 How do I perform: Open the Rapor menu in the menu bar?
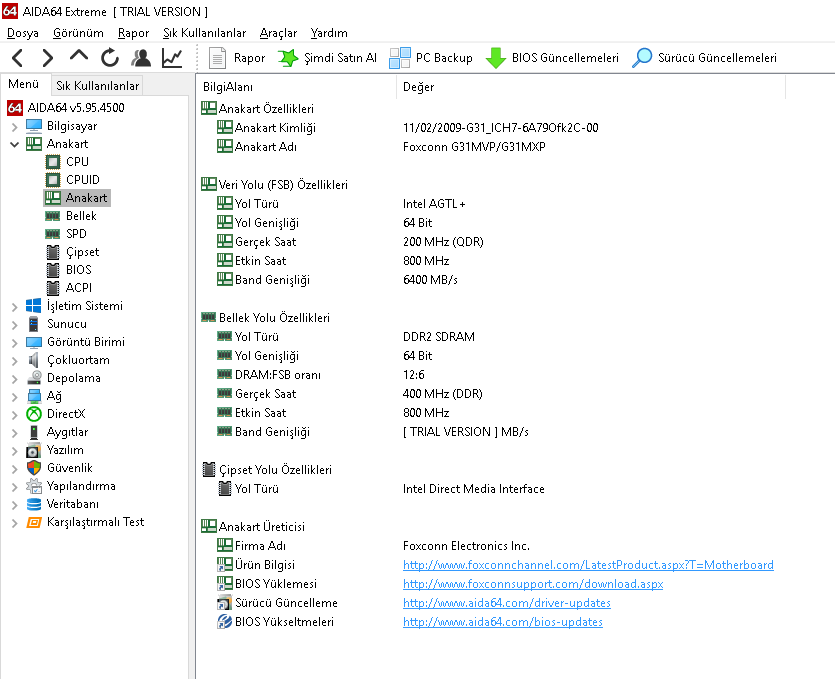tap(133, 33)
